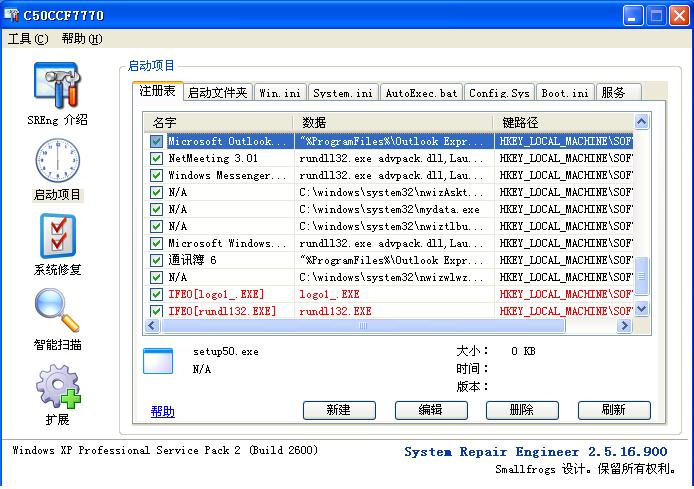Open the 工具(C) menu

point(28,39)
